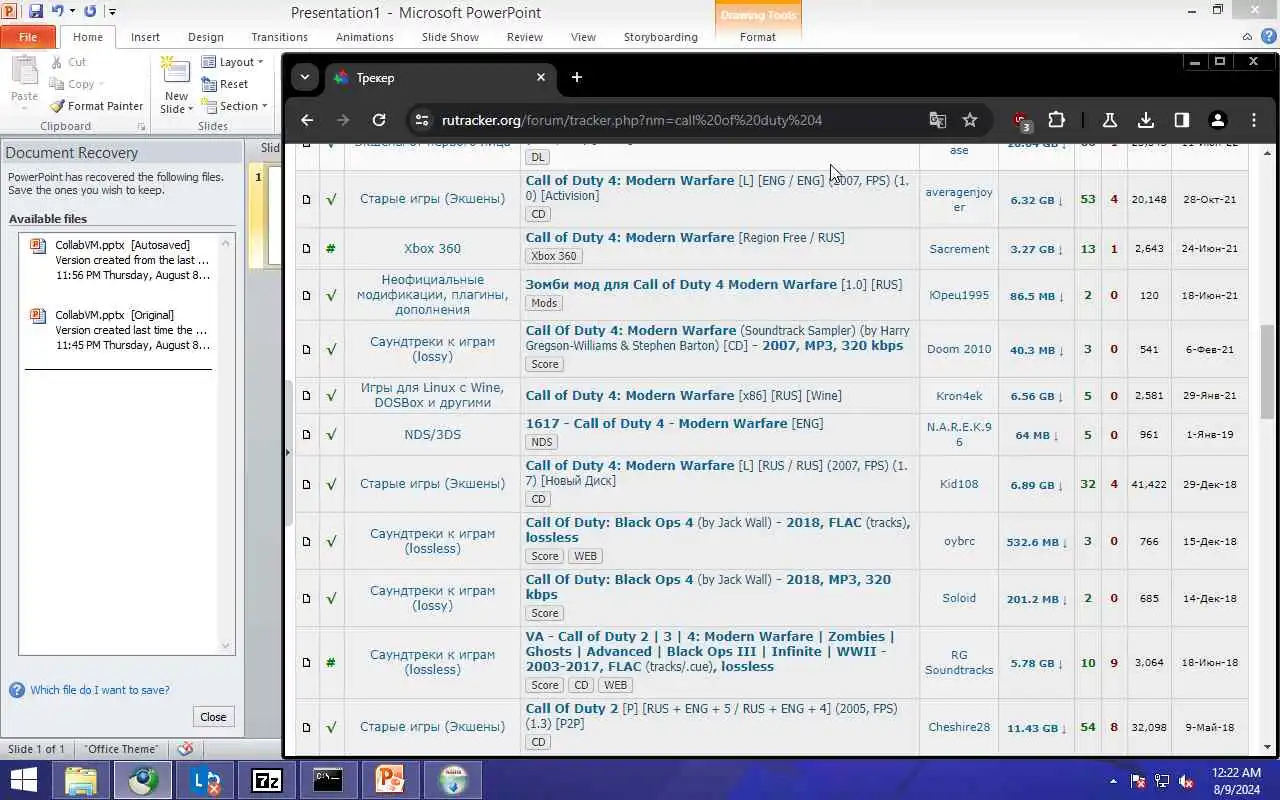The height and width of the screenshot is (800, 1280).
Task: Open File Explorer from the taskbar
Action: (x=81, y=780)
